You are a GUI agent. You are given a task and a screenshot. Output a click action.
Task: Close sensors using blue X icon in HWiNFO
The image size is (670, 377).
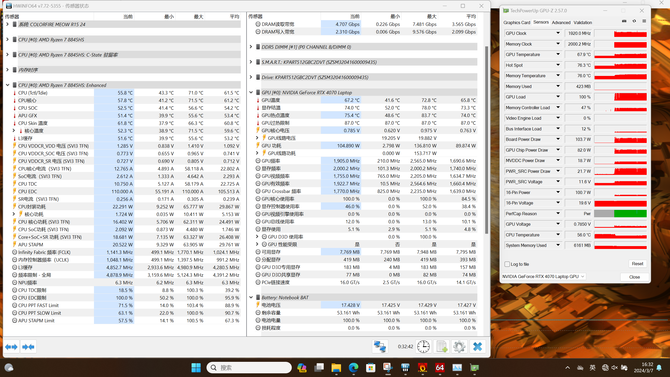477,347
